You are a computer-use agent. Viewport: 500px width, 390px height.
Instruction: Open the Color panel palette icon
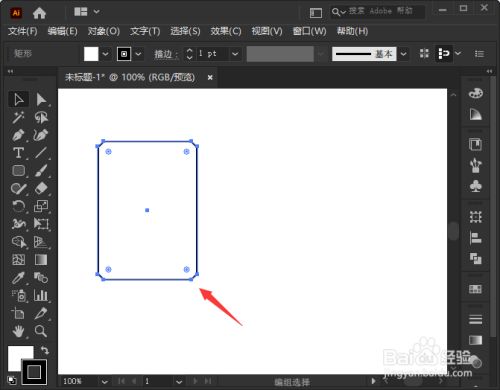click(x=475, y=93)
